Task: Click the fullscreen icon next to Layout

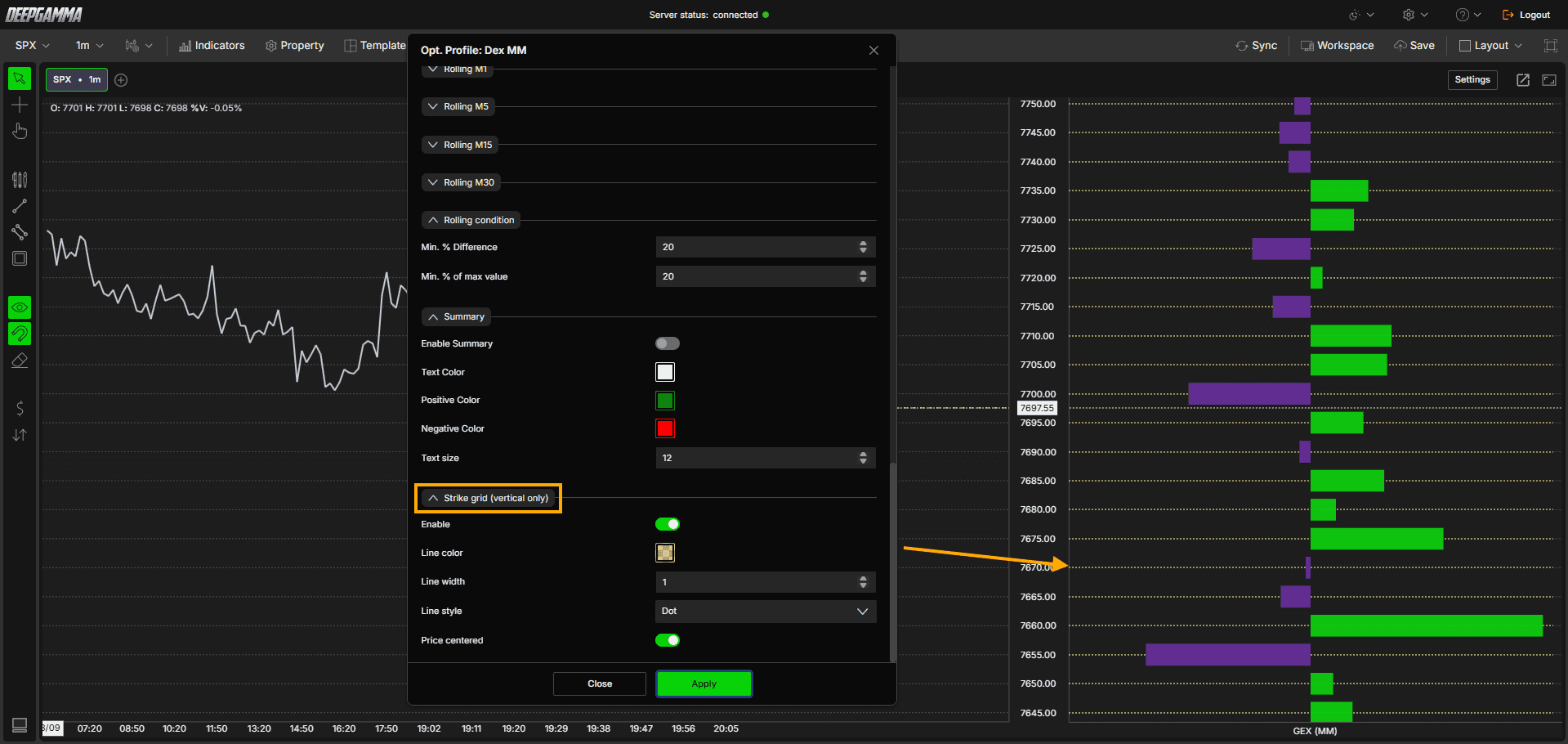Action: (x=1550, y=46)
